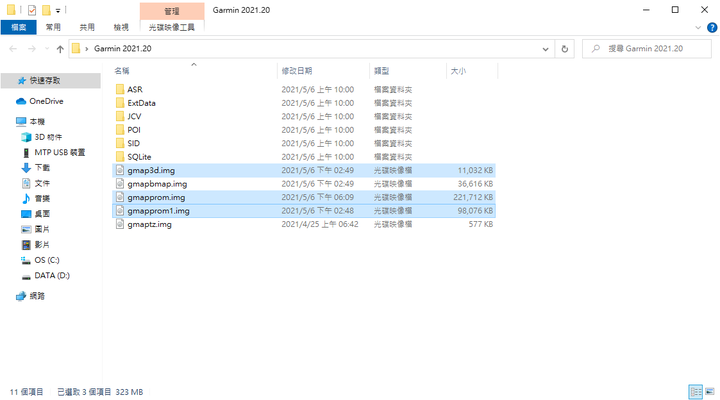Open recent locations dropdown arrow
This screenshot has width=720, height=400.
click(46, 49)
